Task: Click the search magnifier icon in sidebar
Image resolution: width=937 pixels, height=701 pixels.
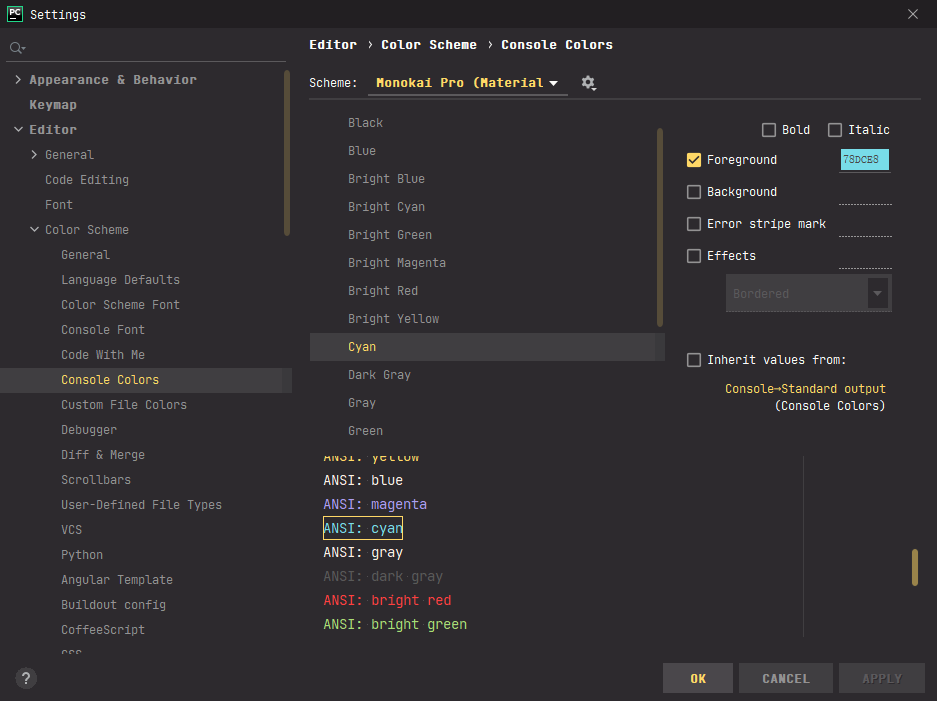Action: [x=16, y=48]
